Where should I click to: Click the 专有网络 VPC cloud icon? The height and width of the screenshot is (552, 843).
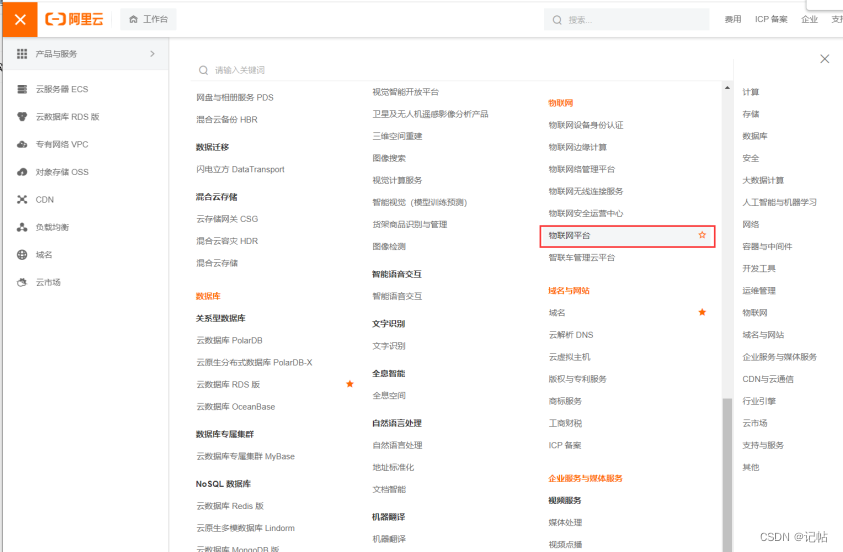click(22, 144)
